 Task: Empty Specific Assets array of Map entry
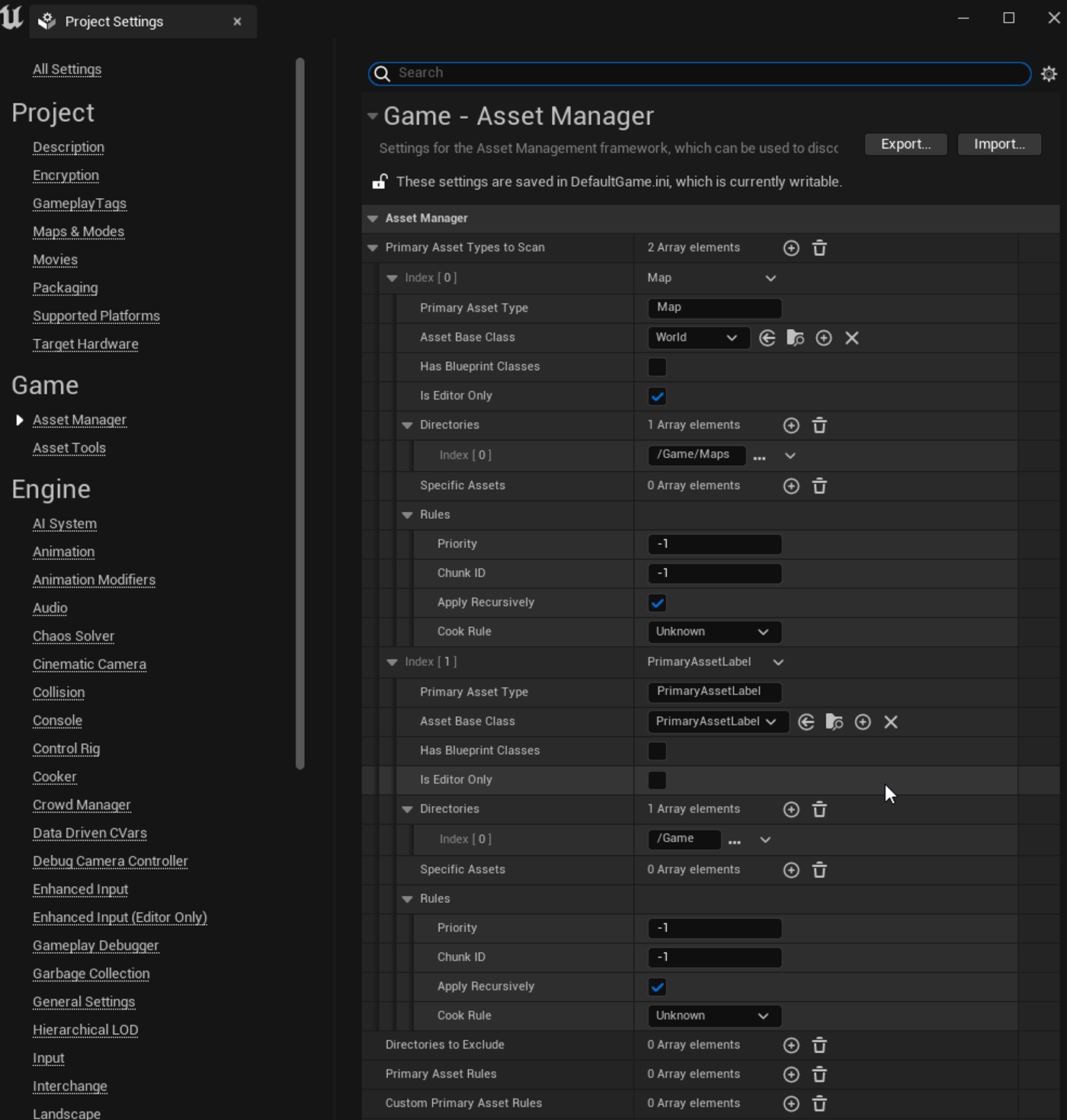[x=819, y=486]
